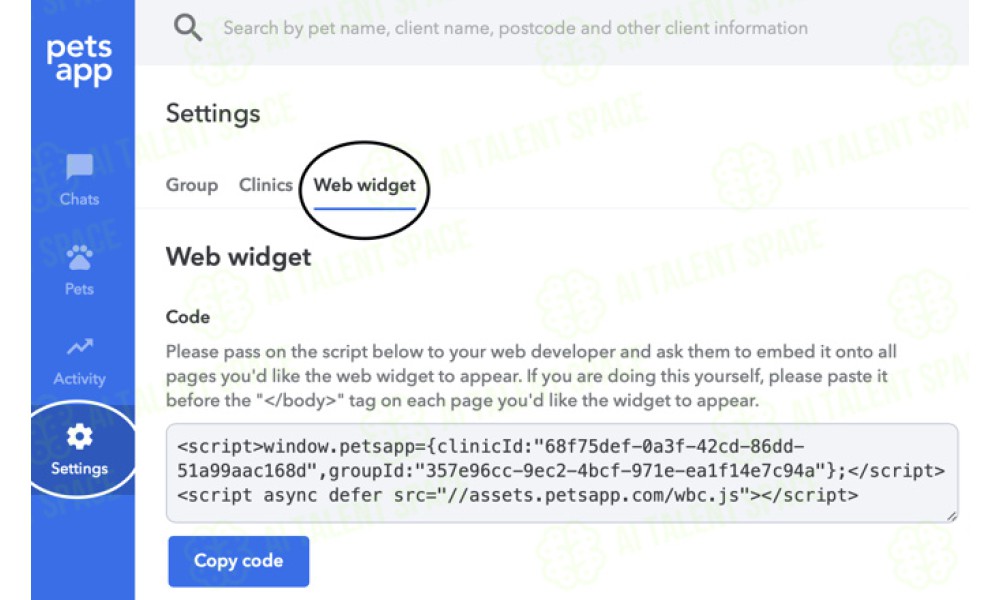This screenshot has height=600, width=1000.
Task: Click the code box resize handle corner
Action: (951, 516)
